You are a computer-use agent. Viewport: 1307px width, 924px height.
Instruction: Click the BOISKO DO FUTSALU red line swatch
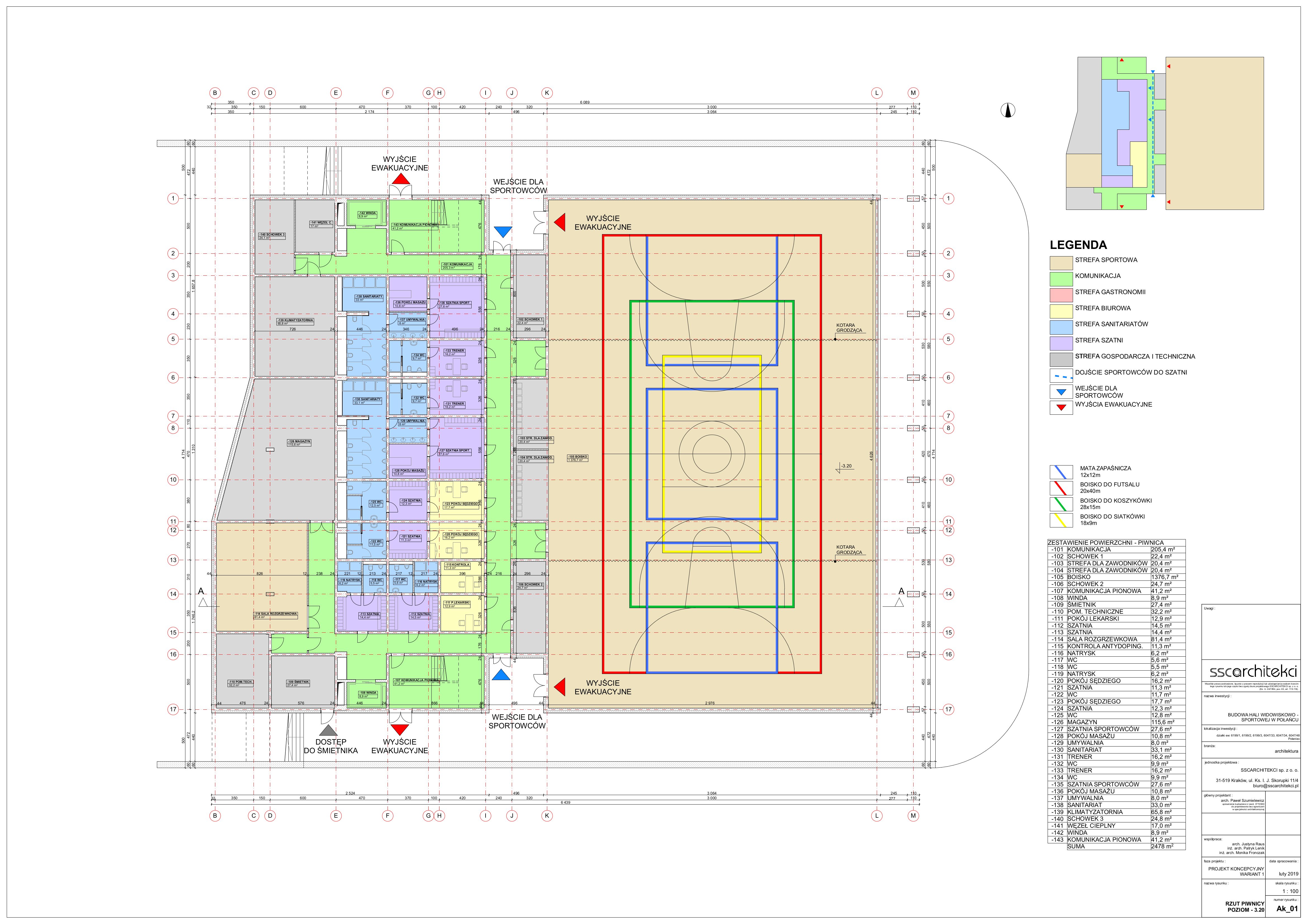click(x=1060, y=488)
